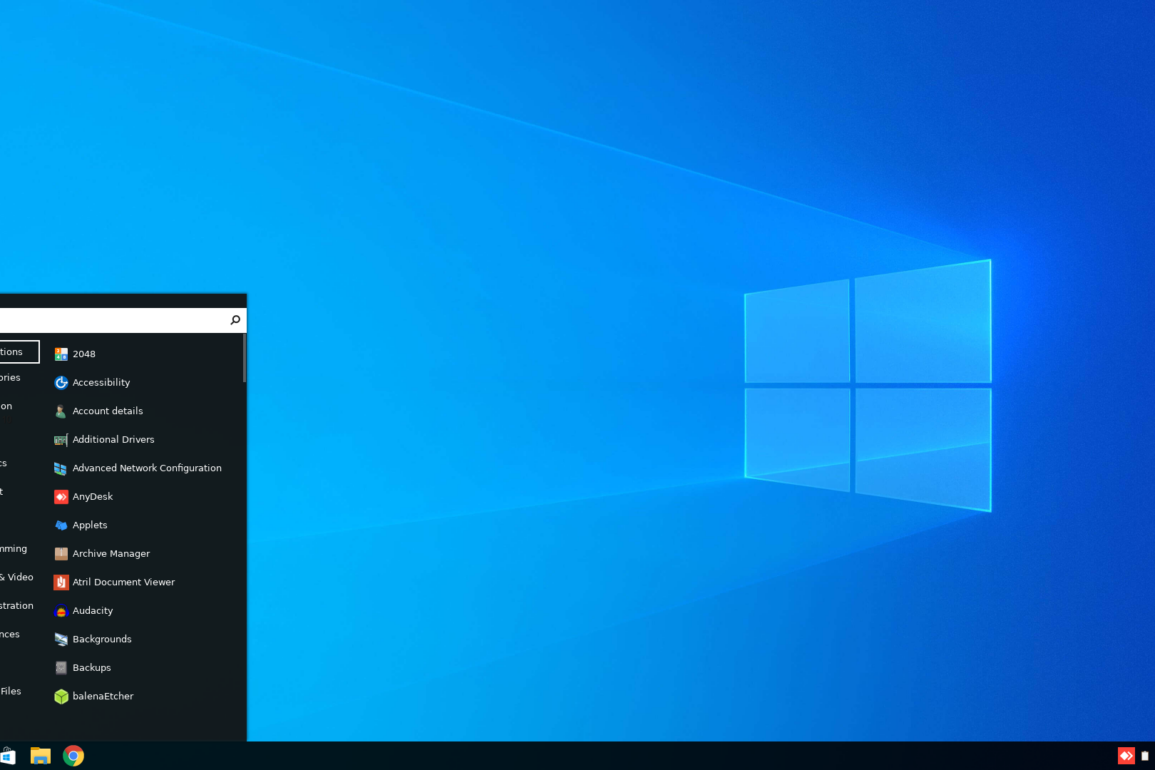This screenshot has height=770, width=1155.
Task: Open Backgrounds settings
Action: pyautogui.click(x=101, y=639)
